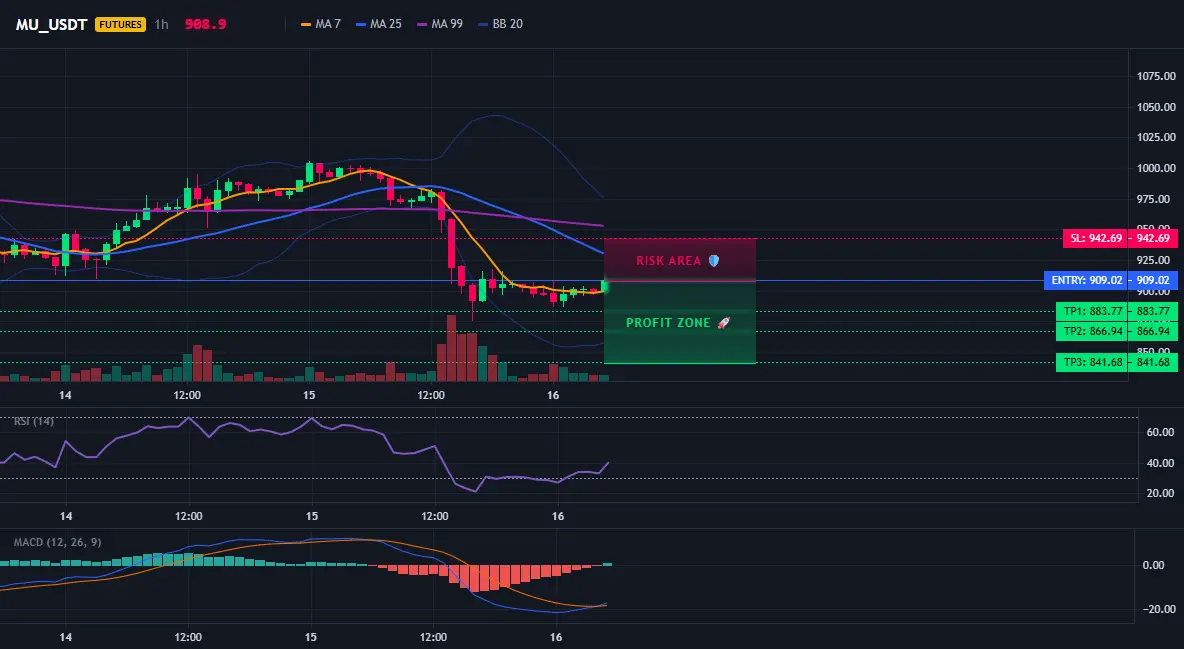Click the MU_USDT symbol name
The width and height of the screenshot is (1184, 649).
(x=51, y=24)
